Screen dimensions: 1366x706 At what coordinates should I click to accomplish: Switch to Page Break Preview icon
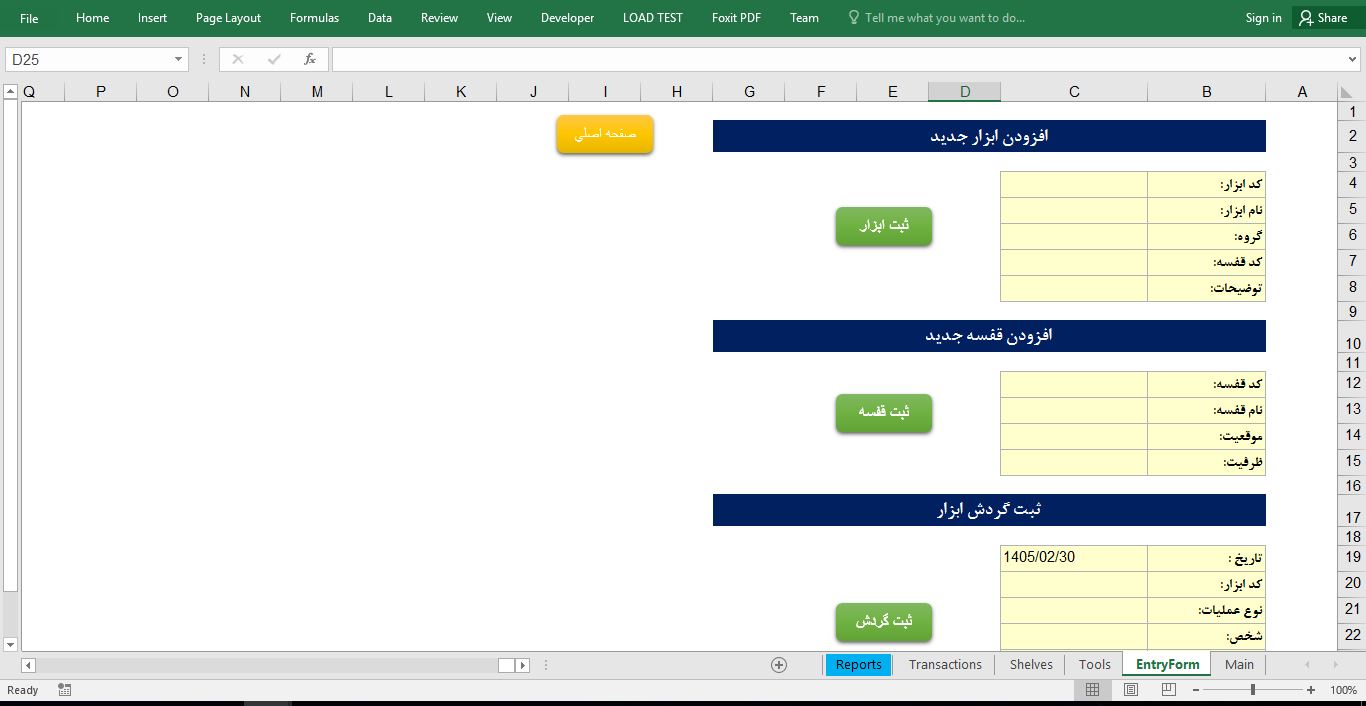click(1170, 690)
